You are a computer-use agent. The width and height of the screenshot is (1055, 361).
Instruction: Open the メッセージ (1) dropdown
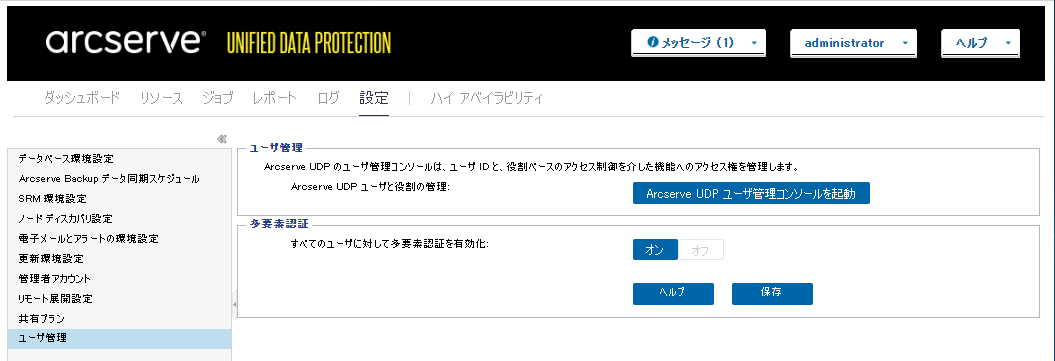pyautogui.click(x=698, y=43)
